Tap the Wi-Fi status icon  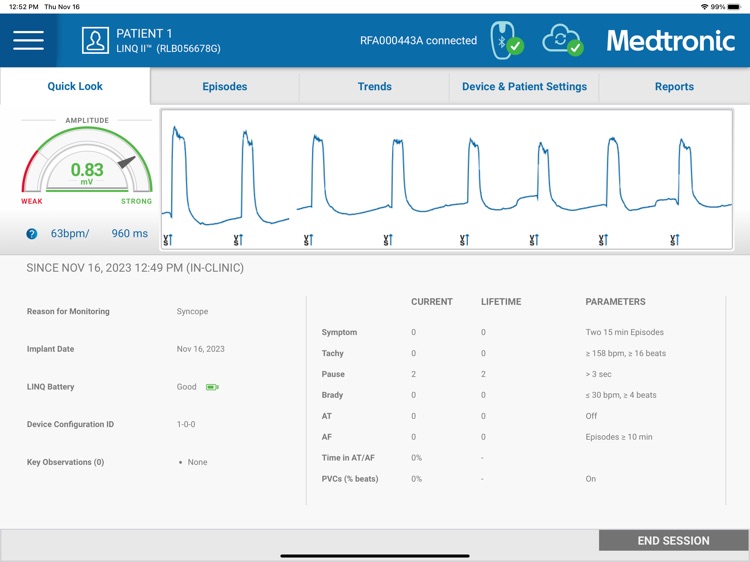[704, 7]
